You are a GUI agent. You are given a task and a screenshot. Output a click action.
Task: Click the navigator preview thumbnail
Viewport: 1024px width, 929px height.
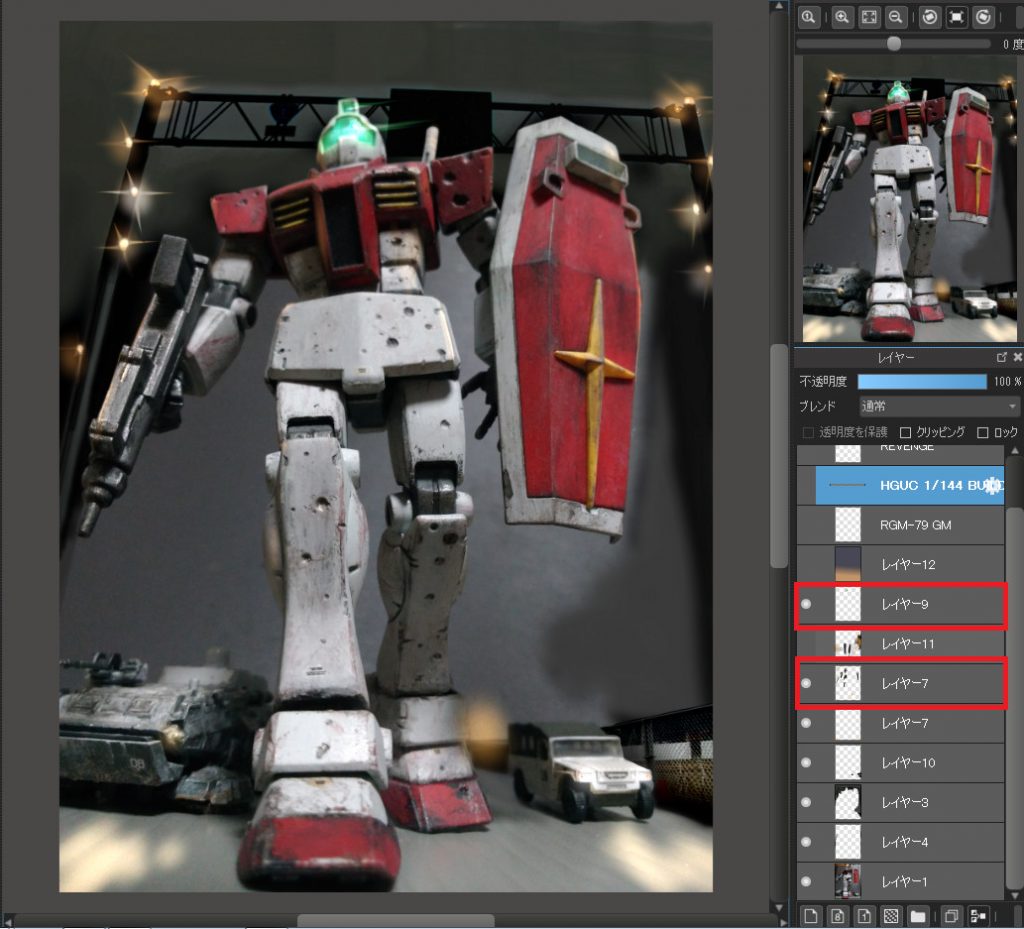click(908, 198)
